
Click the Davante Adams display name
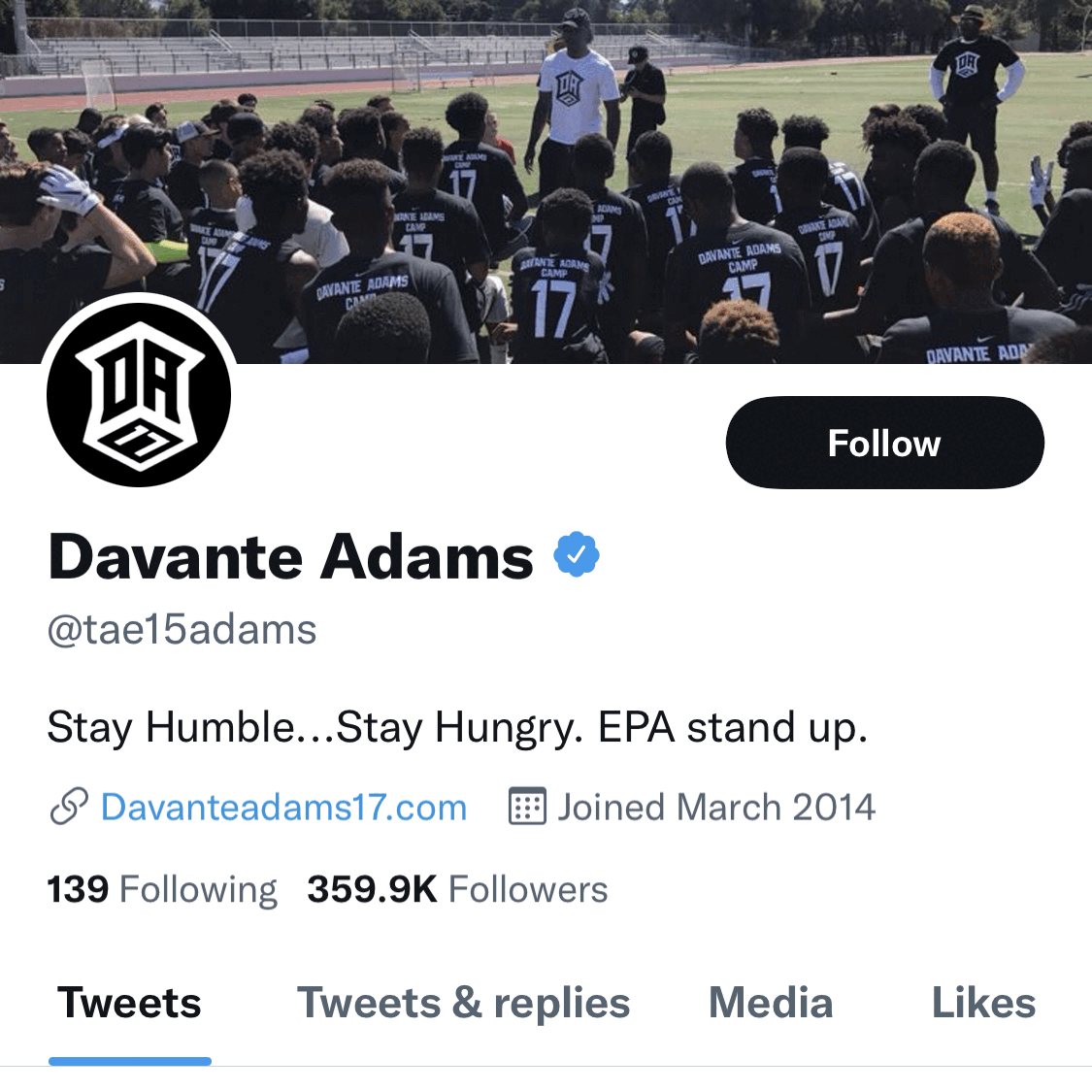click(x=290, y=556)
